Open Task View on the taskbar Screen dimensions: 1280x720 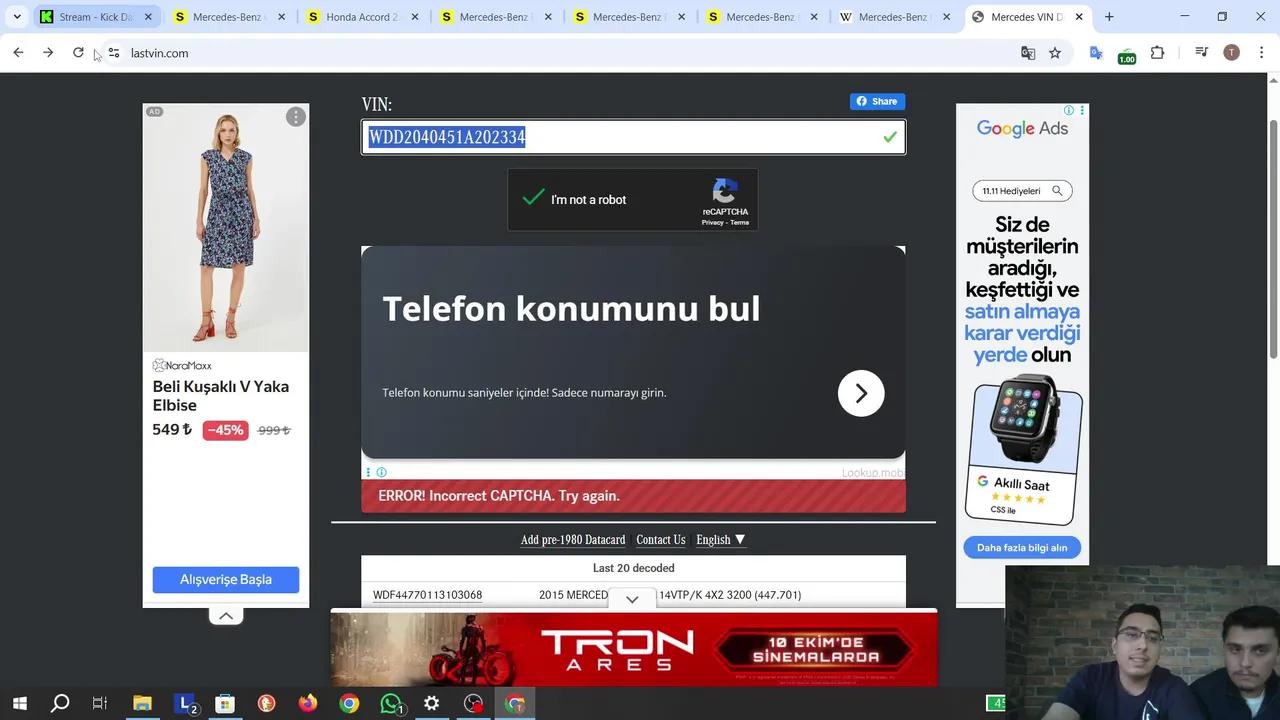point(100,704)
